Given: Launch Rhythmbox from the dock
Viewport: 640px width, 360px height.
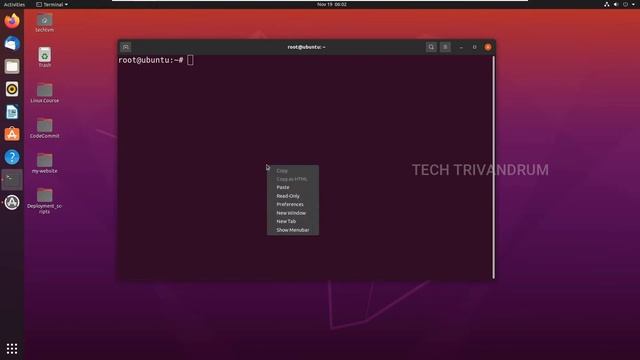Looking at the screenshot, I should click(12, 89).
